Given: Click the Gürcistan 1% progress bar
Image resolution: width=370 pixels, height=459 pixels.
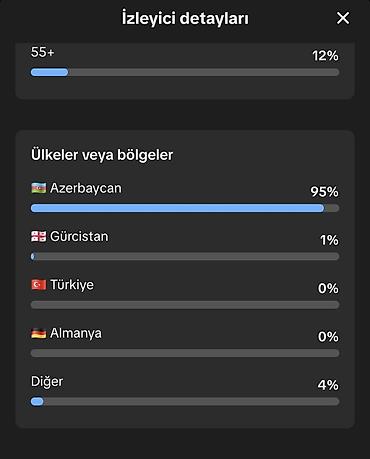Looking at the screenshot, I should pyautogui.click(x=185, y=256).
